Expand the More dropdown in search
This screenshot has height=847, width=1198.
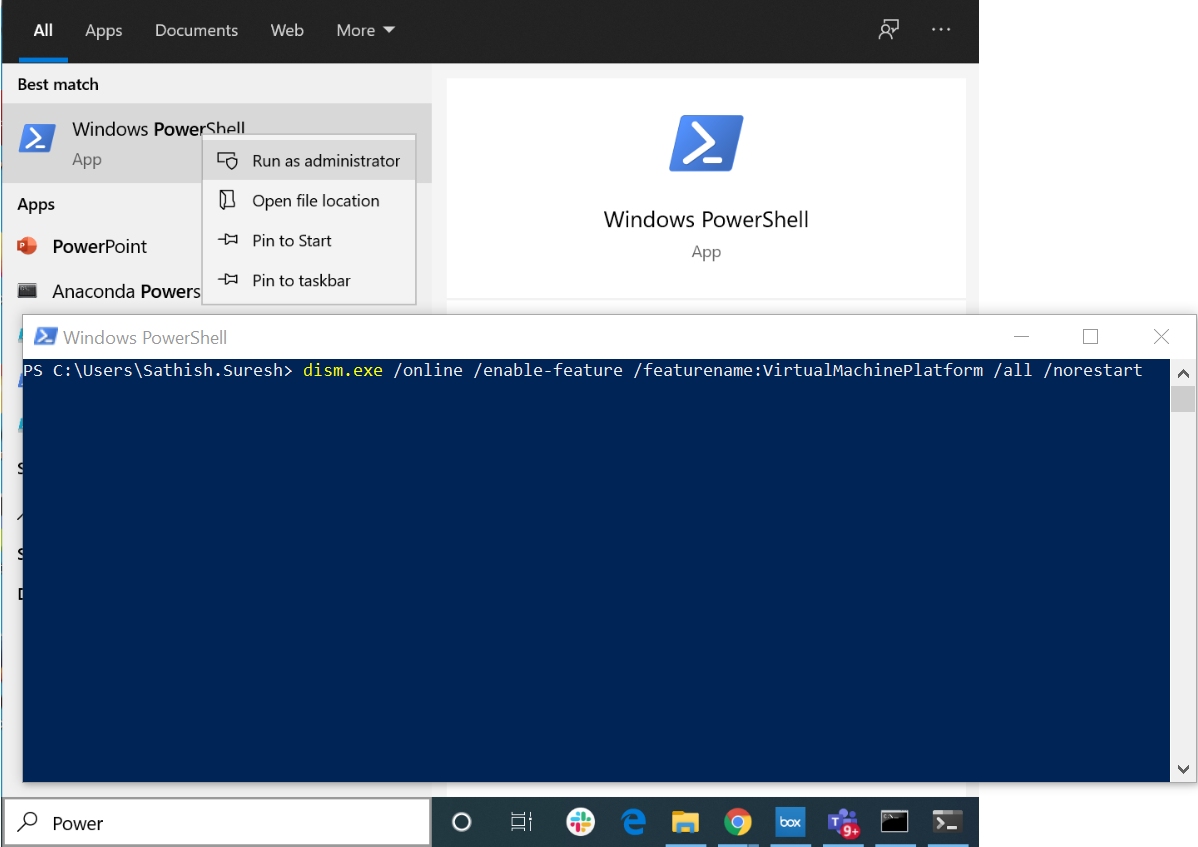pos(365,31)
